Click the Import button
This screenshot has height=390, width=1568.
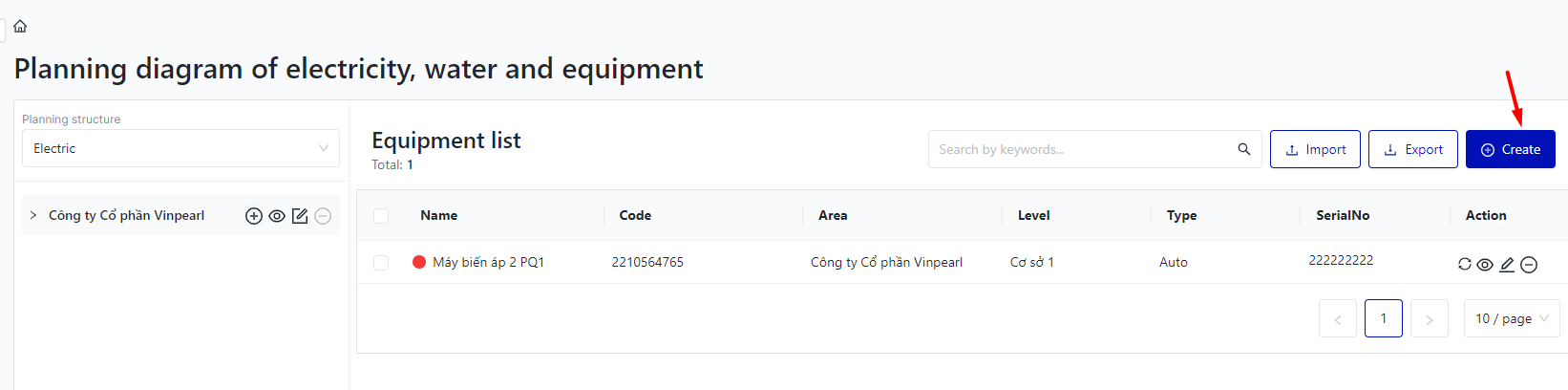[x=1315, y=149]
